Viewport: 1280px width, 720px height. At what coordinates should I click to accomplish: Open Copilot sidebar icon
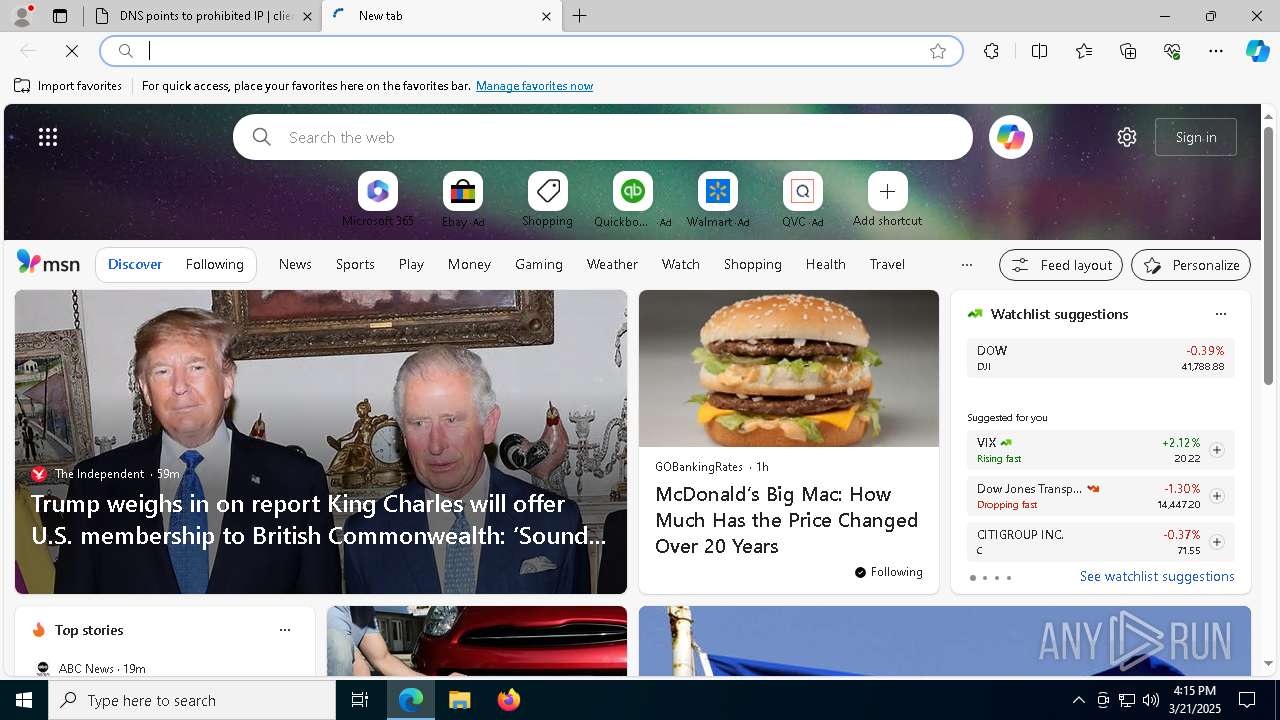1258,51
